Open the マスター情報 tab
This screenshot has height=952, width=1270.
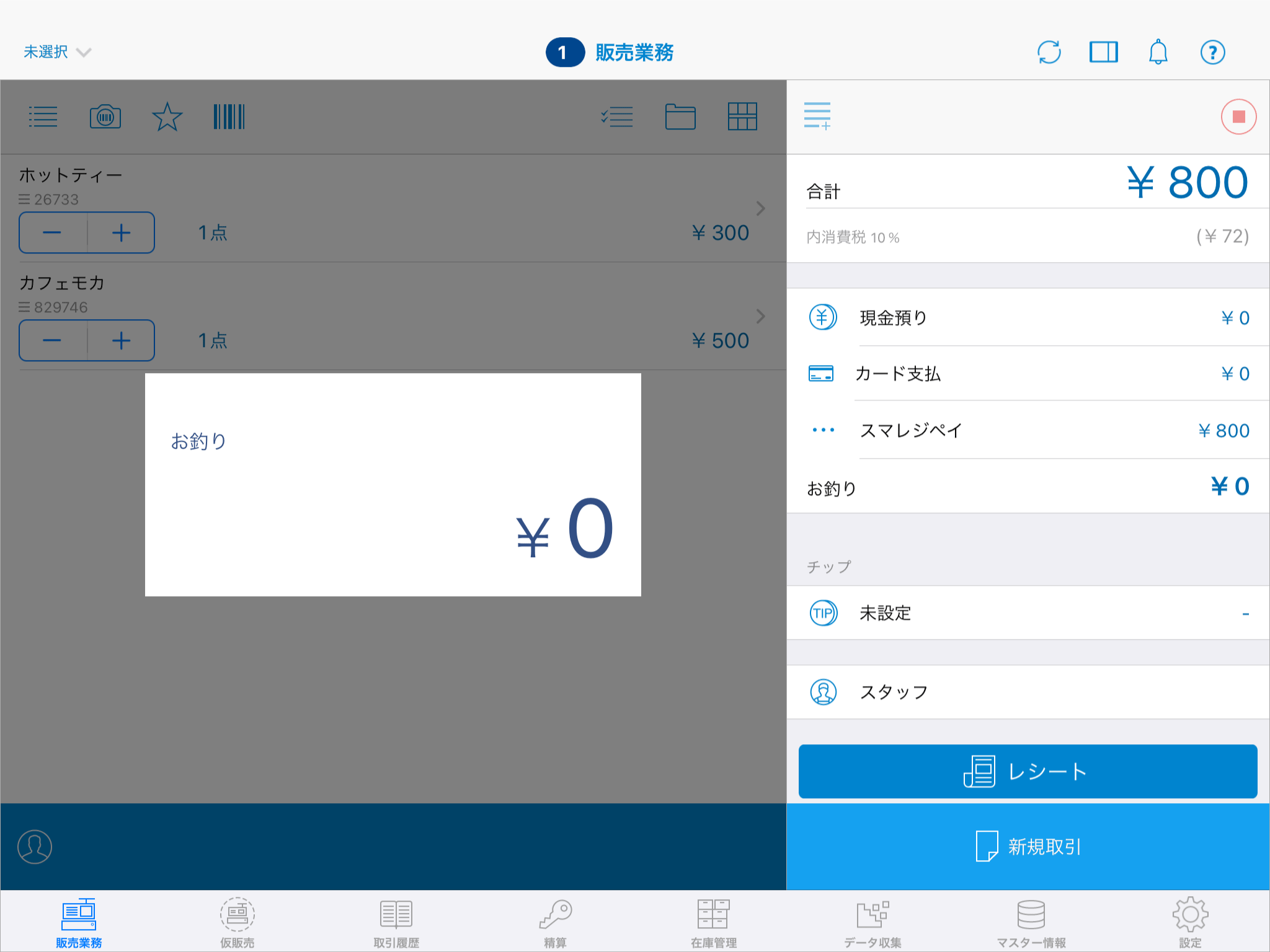click(x=1031, y=922)
